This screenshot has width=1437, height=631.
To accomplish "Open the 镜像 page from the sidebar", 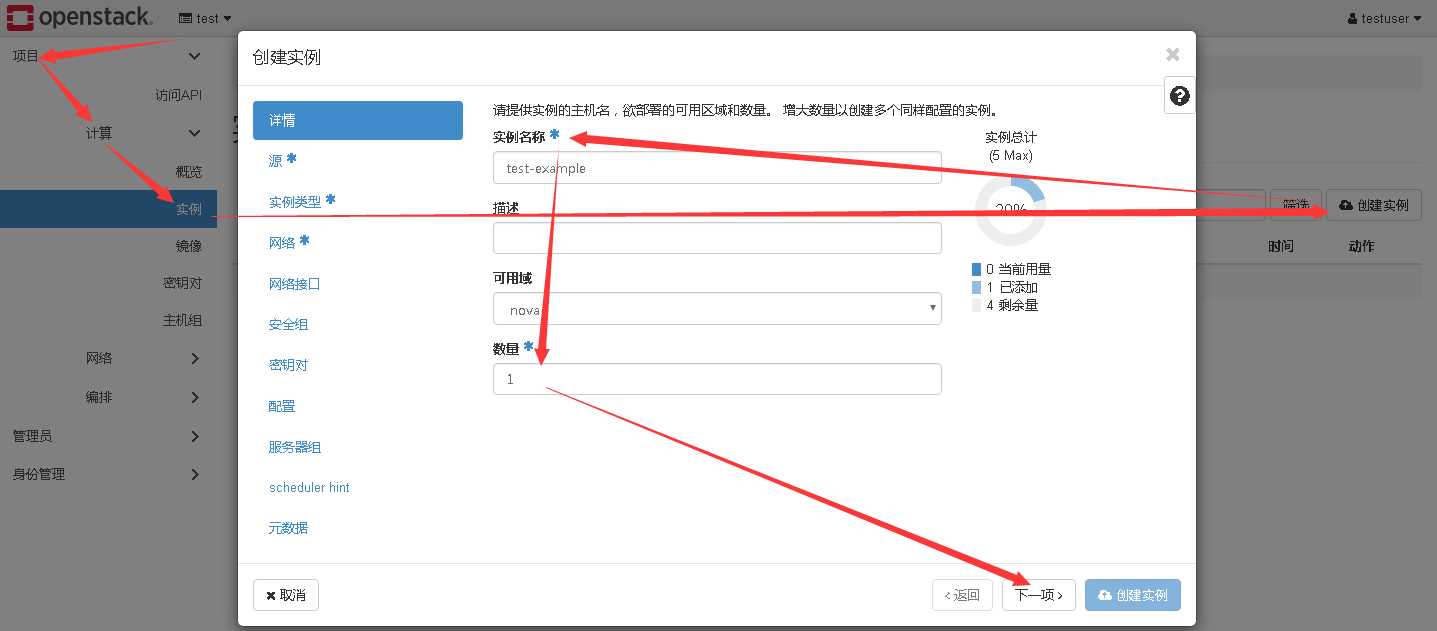I will coord(189,245).
